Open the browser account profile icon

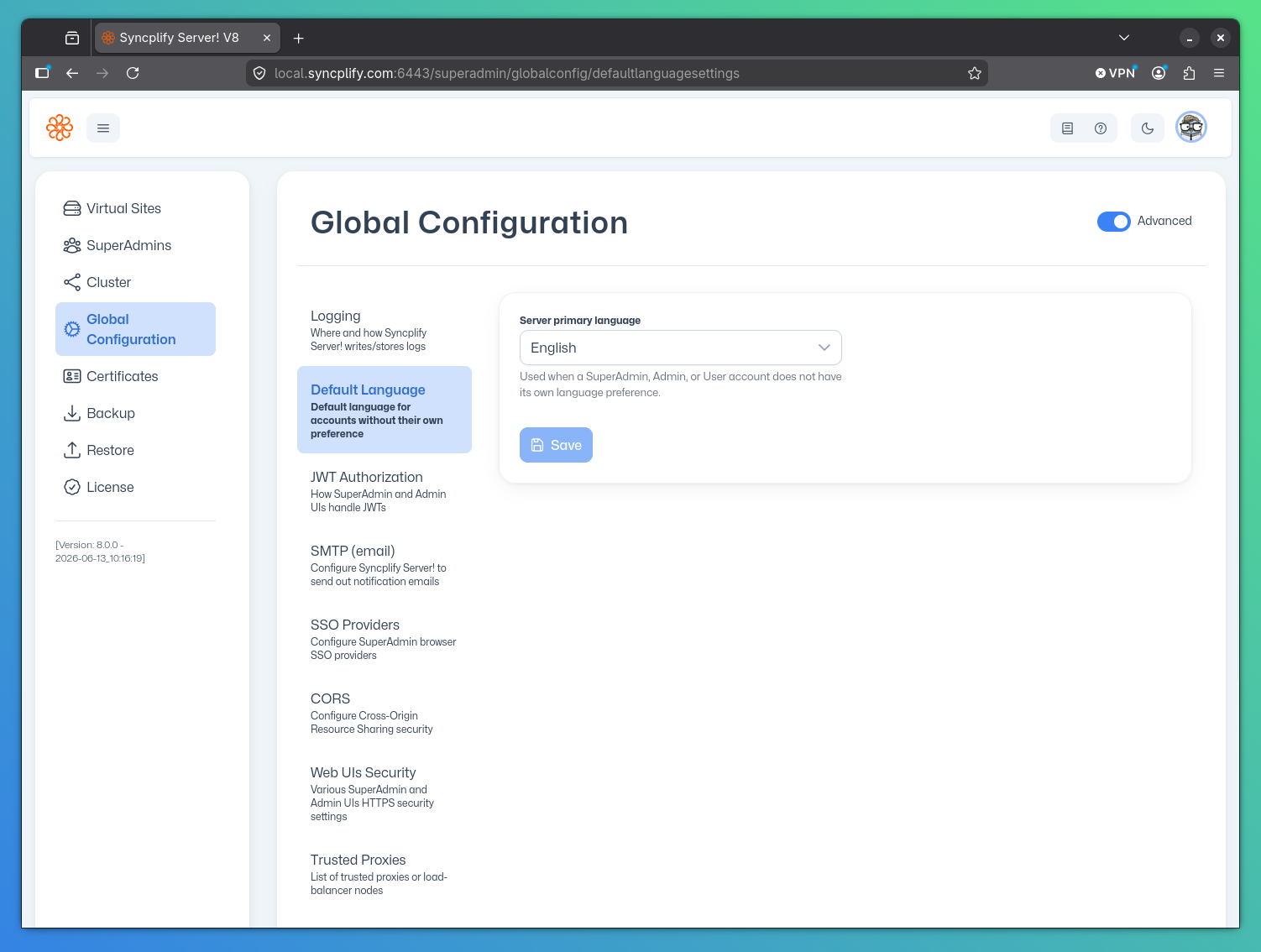pos(1159,73)
